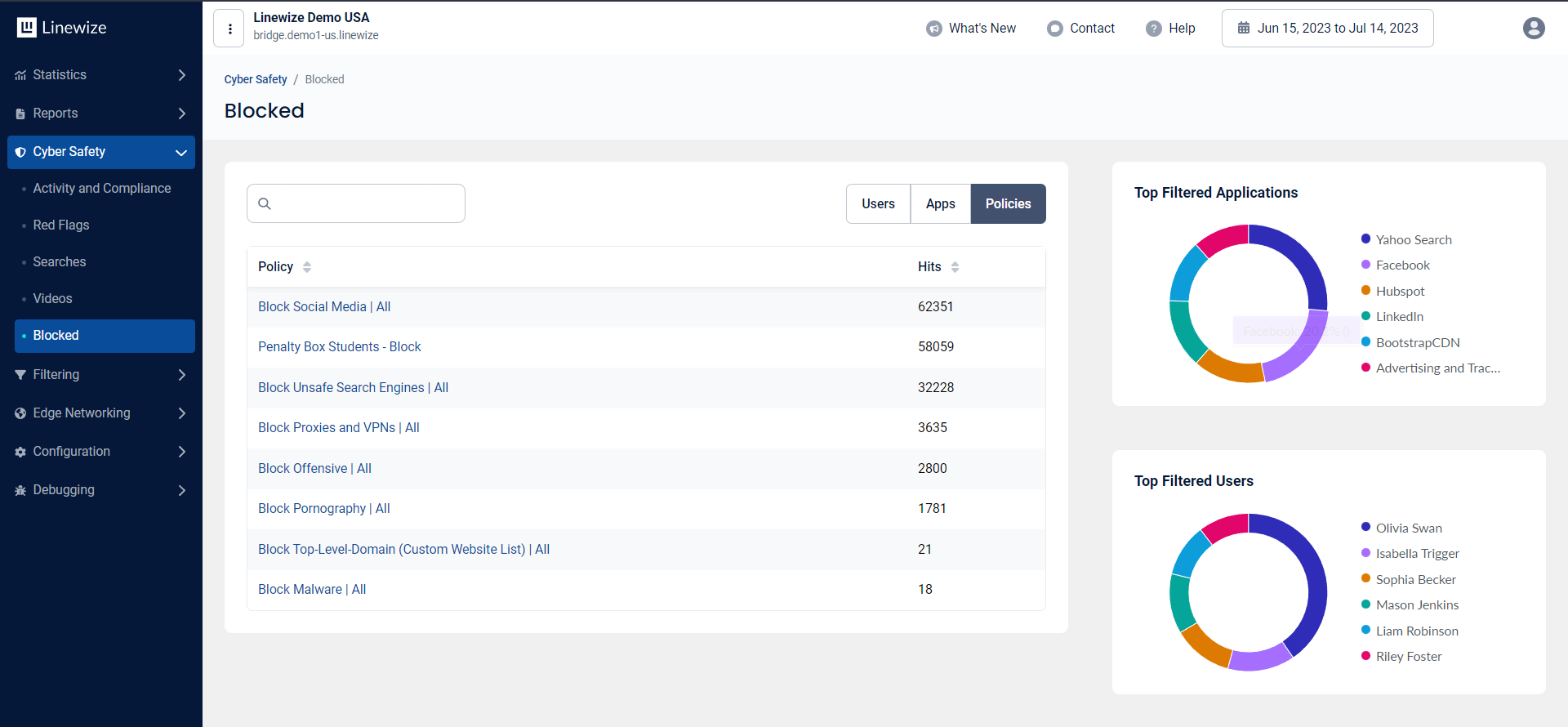Click the Linewize logo icon
1568x727 pixels.
click(x=27, y=28)
